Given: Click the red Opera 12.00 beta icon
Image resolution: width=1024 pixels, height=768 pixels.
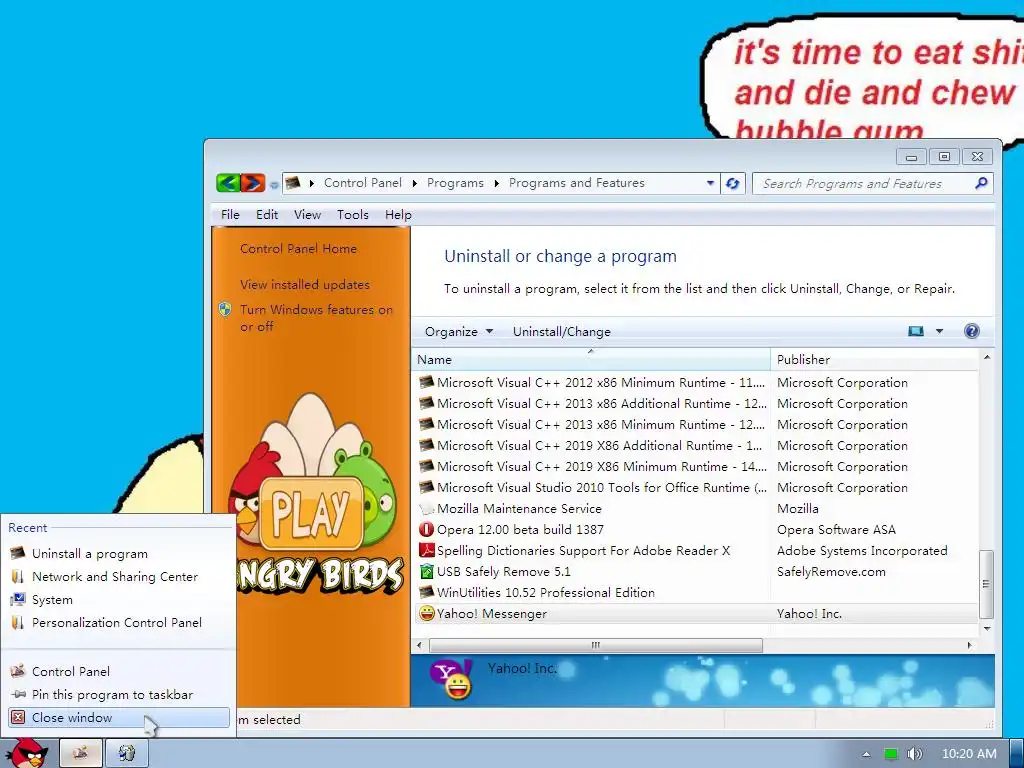Looking at the screenshot, I should (x=426, y=530).
